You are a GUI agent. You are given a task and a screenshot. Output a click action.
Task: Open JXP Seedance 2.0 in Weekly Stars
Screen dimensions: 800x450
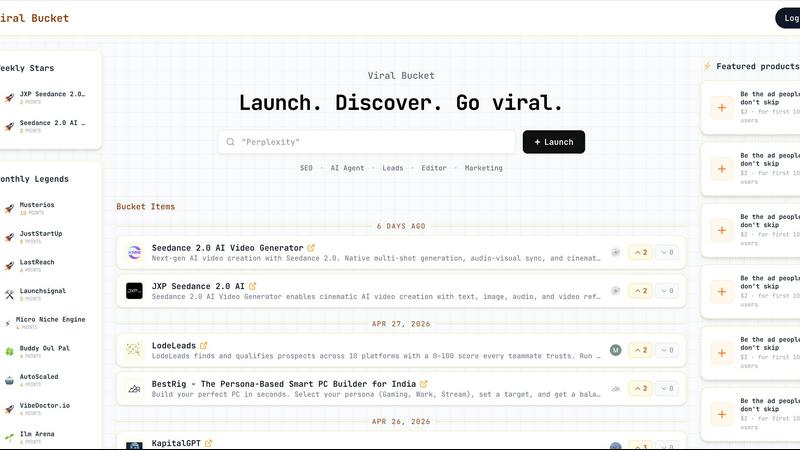tap(52, 94)
